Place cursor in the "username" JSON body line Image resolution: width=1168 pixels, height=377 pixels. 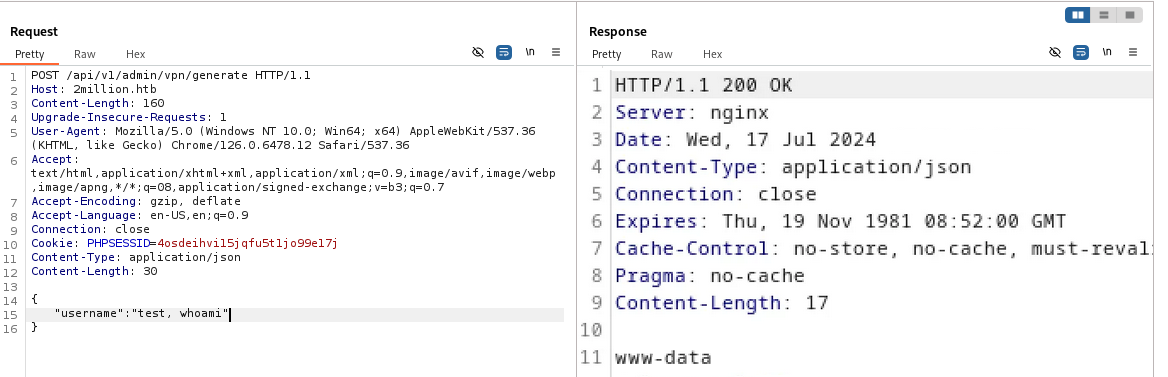142,314
